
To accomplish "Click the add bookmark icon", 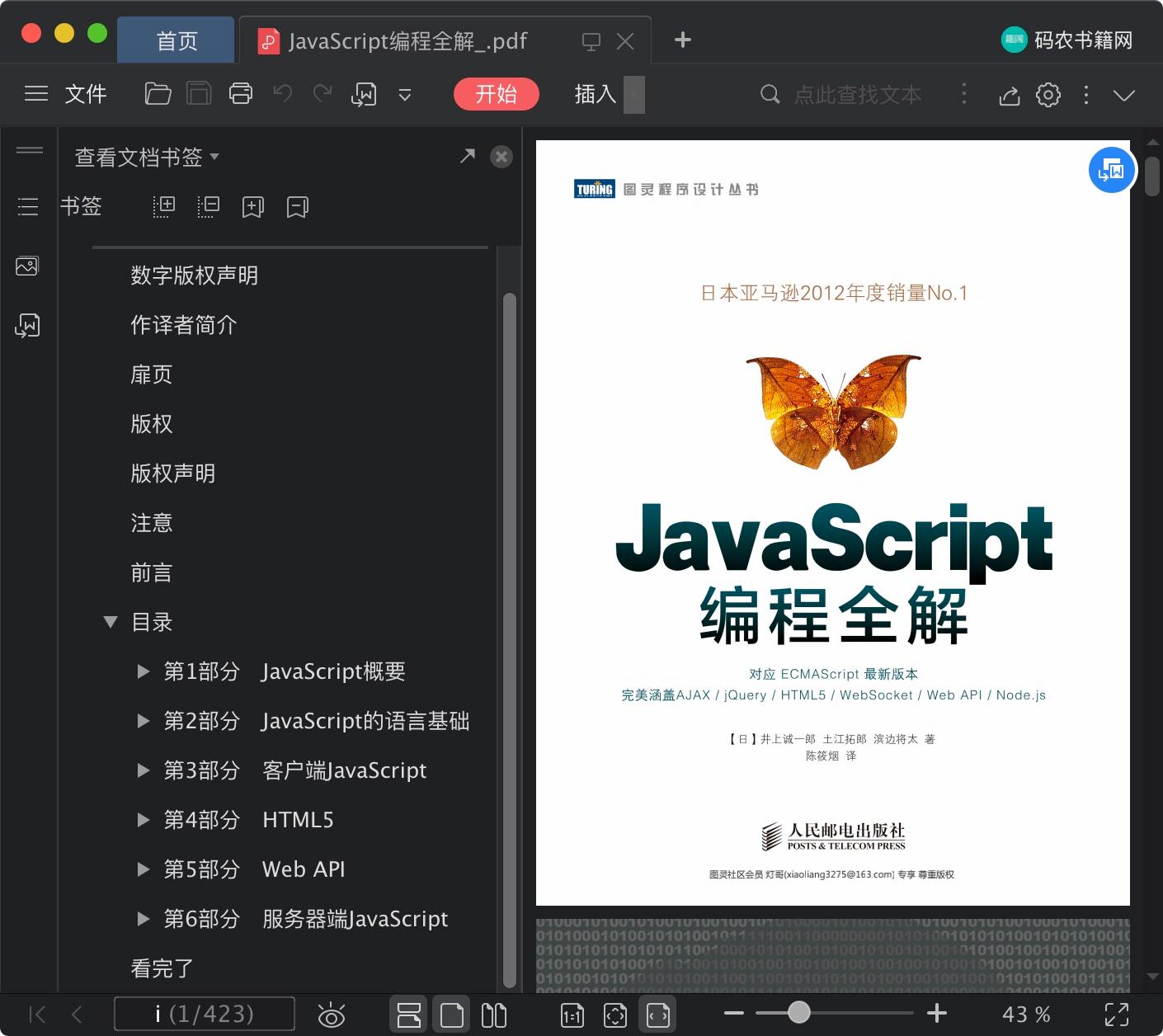I will pos(253,207).
